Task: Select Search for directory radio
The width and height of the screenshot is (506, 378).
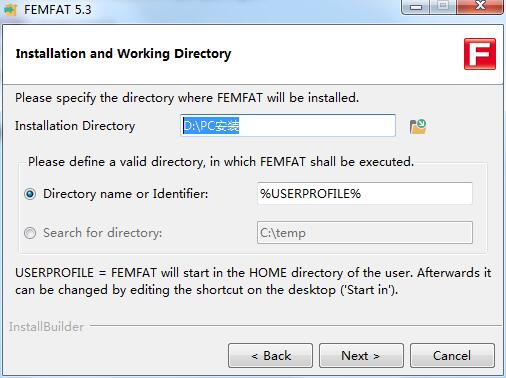Action: [30, 233]
